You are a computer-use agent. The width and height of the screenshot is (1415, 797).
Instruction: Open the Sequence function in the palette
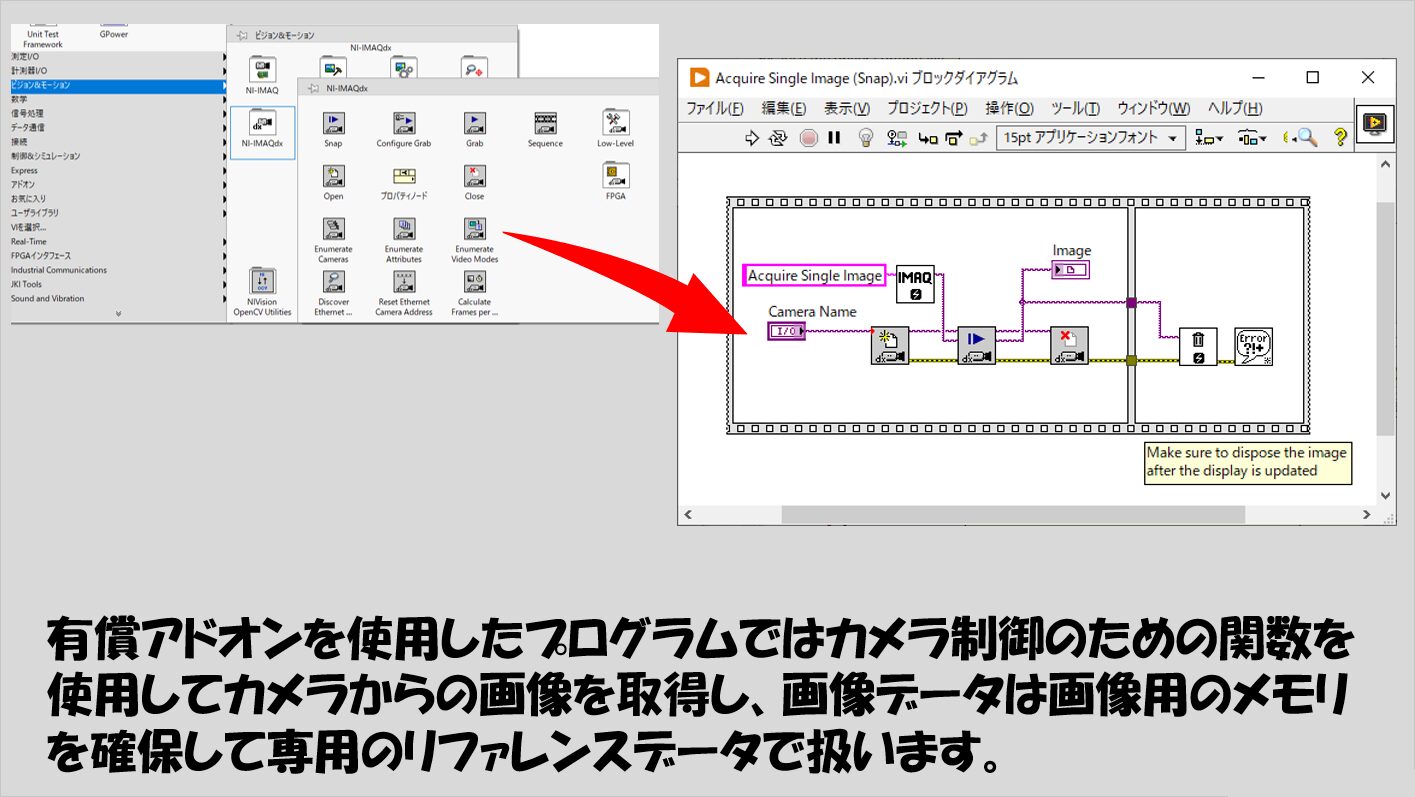coord(545,123)
